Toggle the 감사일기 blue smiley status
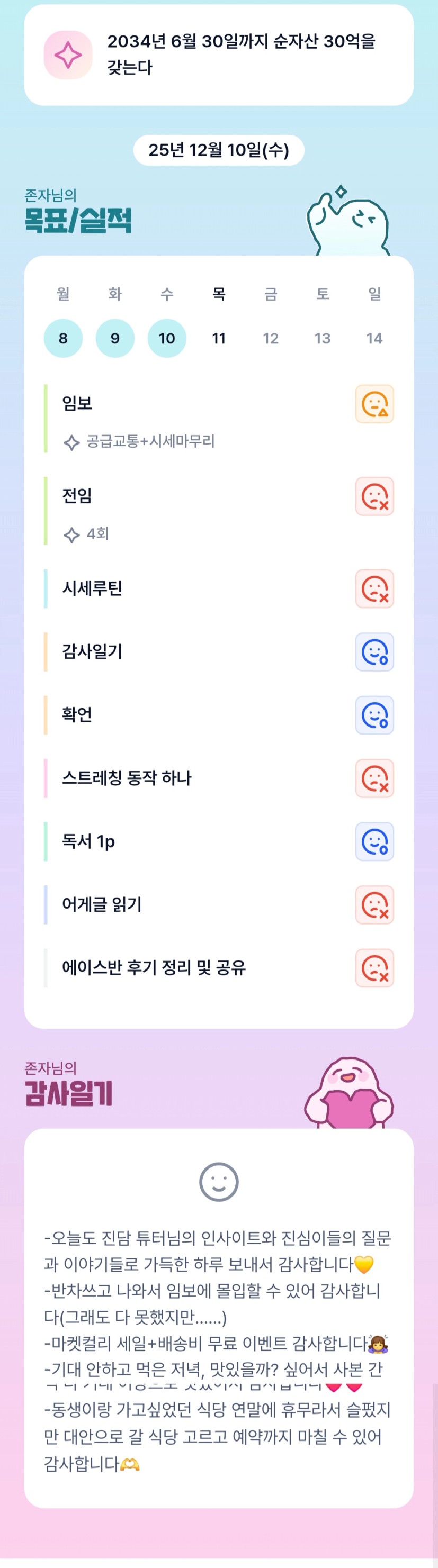Screen dimensions: 438x1568 (374, 652)
